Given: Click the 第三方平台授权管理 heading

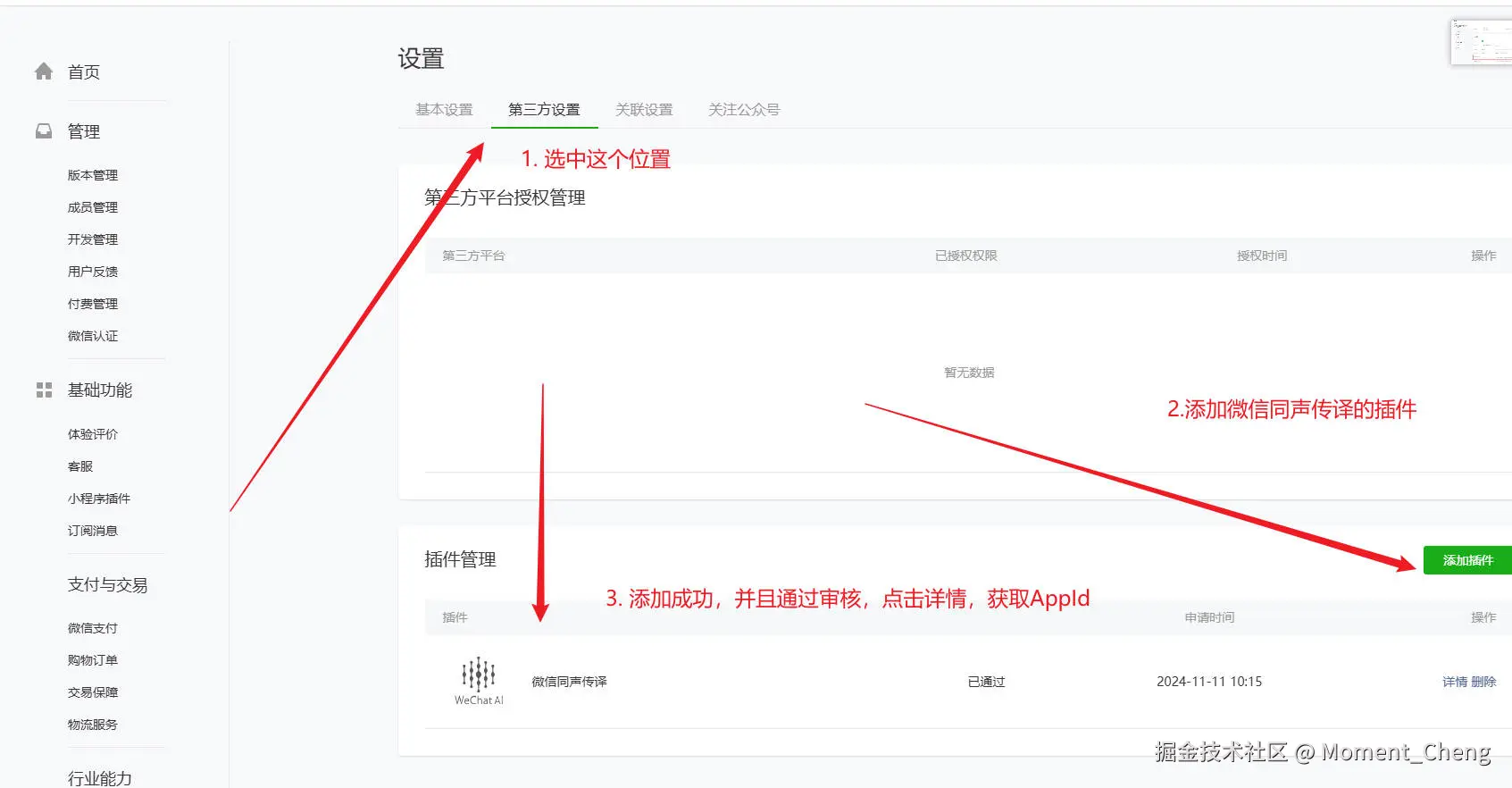Looking at the screenshot, I should [x=505, y=197].
